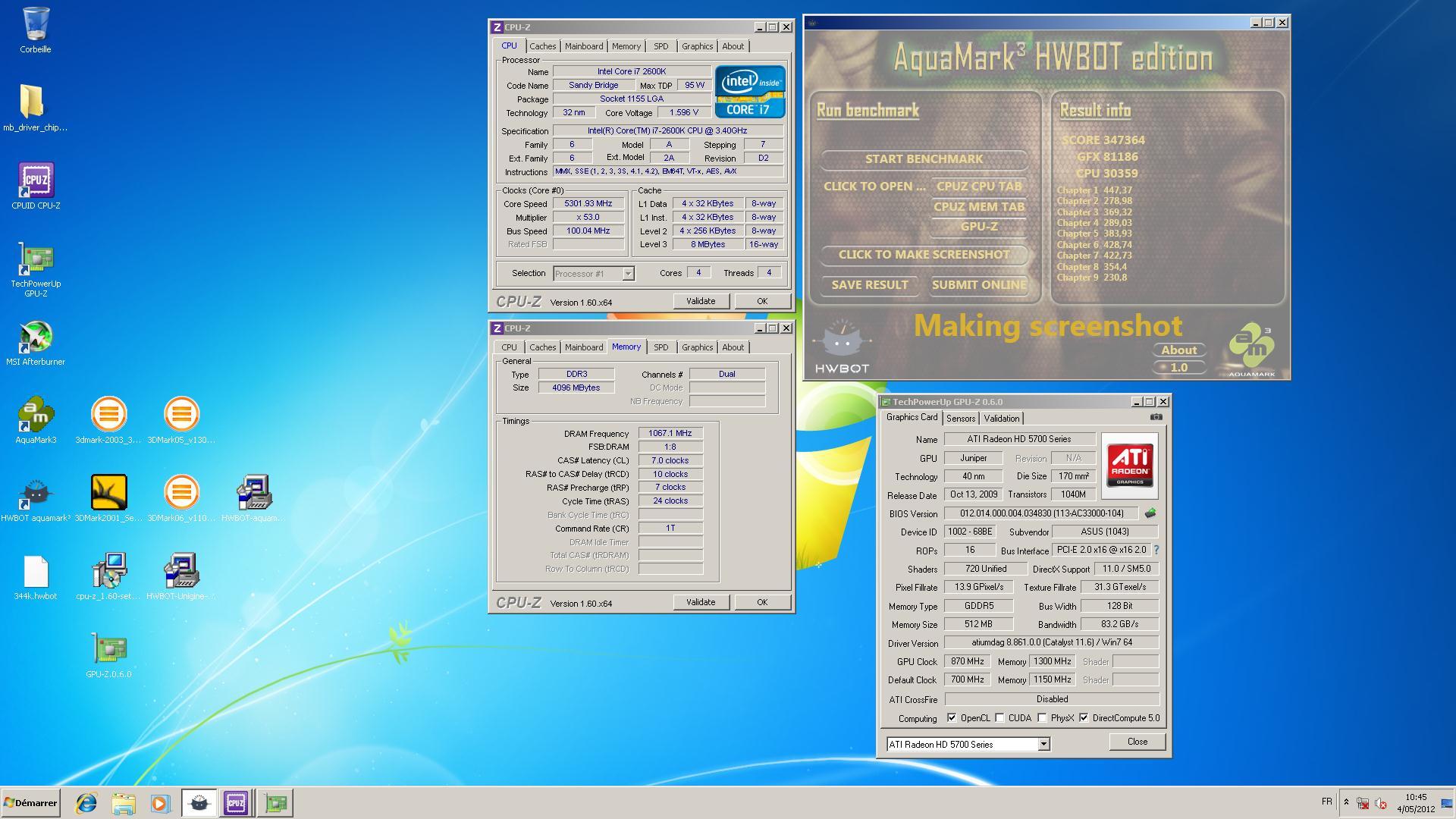
Task: Click the tray volume muted icon
Action: (x=1380, y=803)
